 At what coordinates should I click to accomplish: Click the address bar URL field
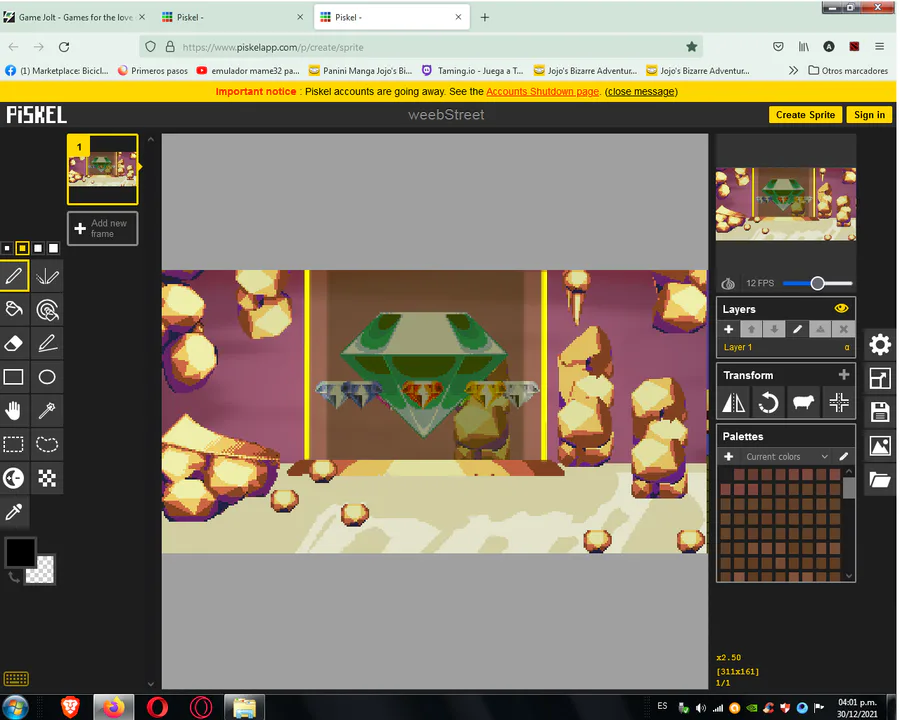(x=421, y=47)
